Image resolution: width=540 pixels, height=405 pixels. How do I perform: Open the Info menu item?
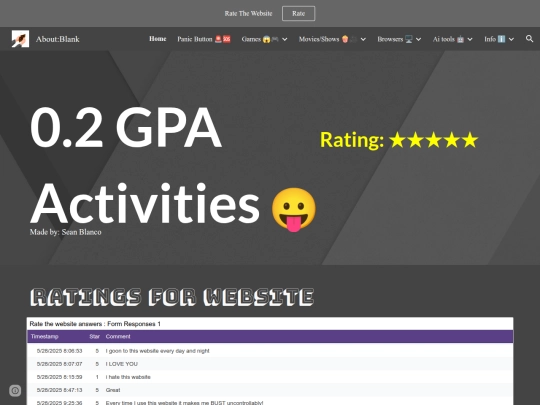[495, 39]
